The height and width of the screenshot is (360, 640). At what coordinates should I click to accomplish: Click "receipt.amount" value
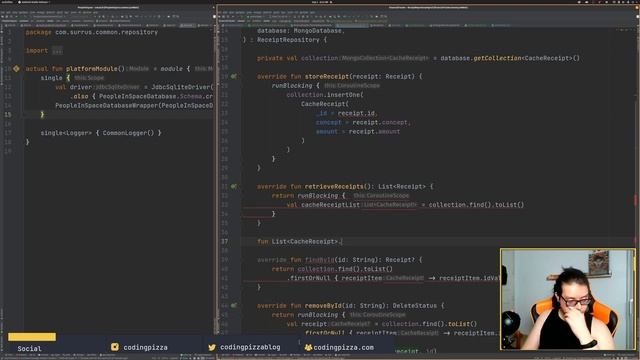coord(374,131)
